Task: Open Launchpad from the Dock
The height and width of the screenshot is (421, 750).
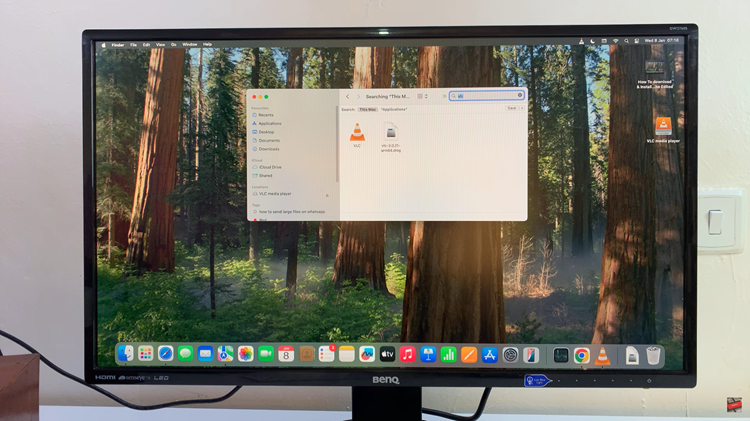Action: point(145,354)
